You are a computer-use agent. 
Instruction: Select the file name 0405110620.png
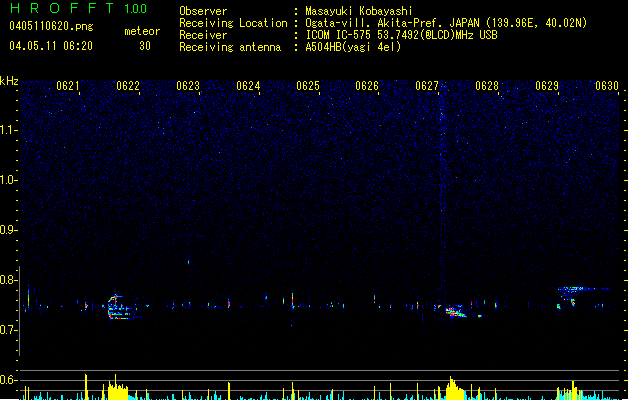click(x=51, y=26)
